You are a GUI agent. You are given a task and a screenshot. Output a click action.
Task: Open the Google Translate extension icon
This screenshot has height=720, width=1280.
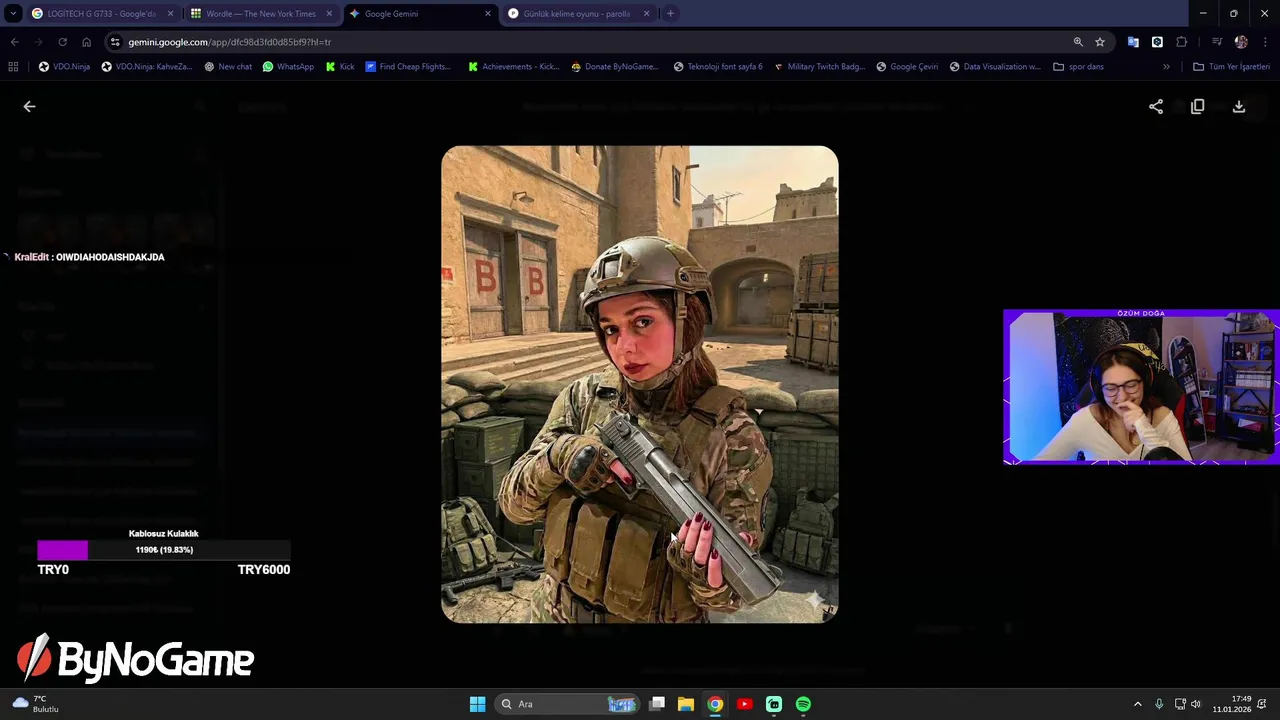click(1133, 42)
